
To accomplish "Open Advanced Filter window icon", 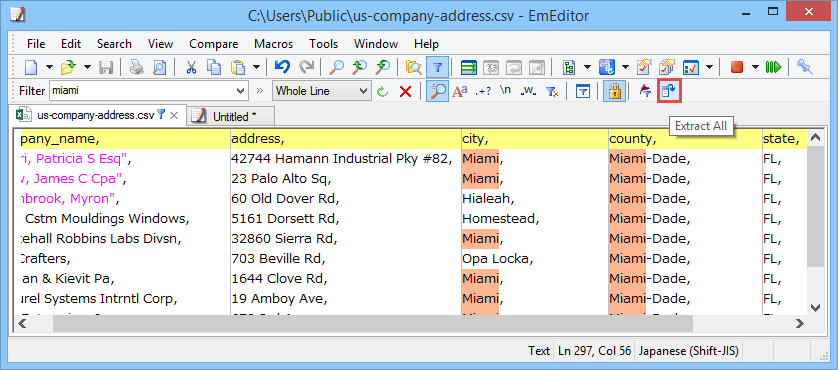I will coord(583,91).
